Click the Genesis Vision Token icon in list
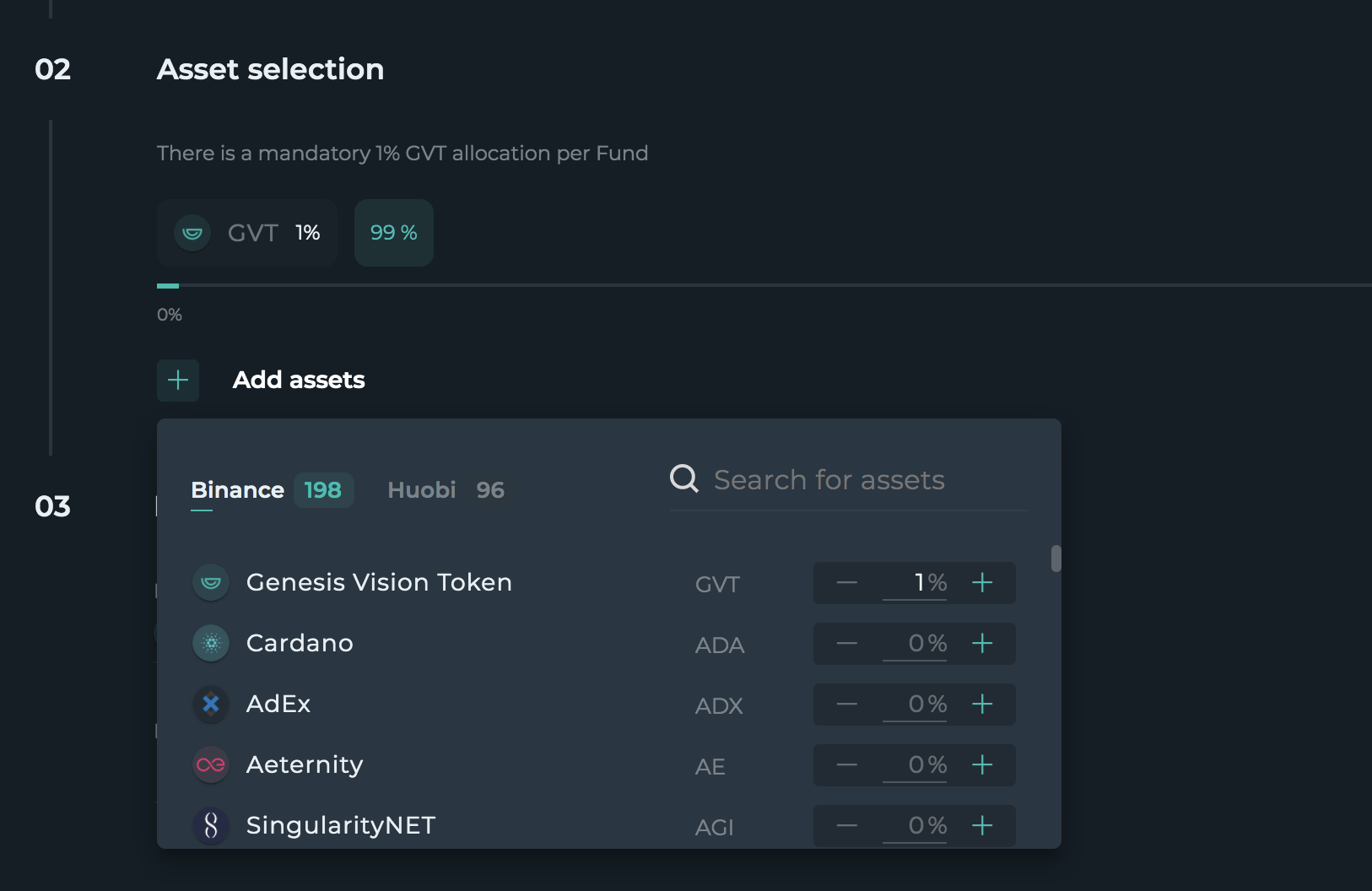The image size is (1372, 891). coord(211,582)
